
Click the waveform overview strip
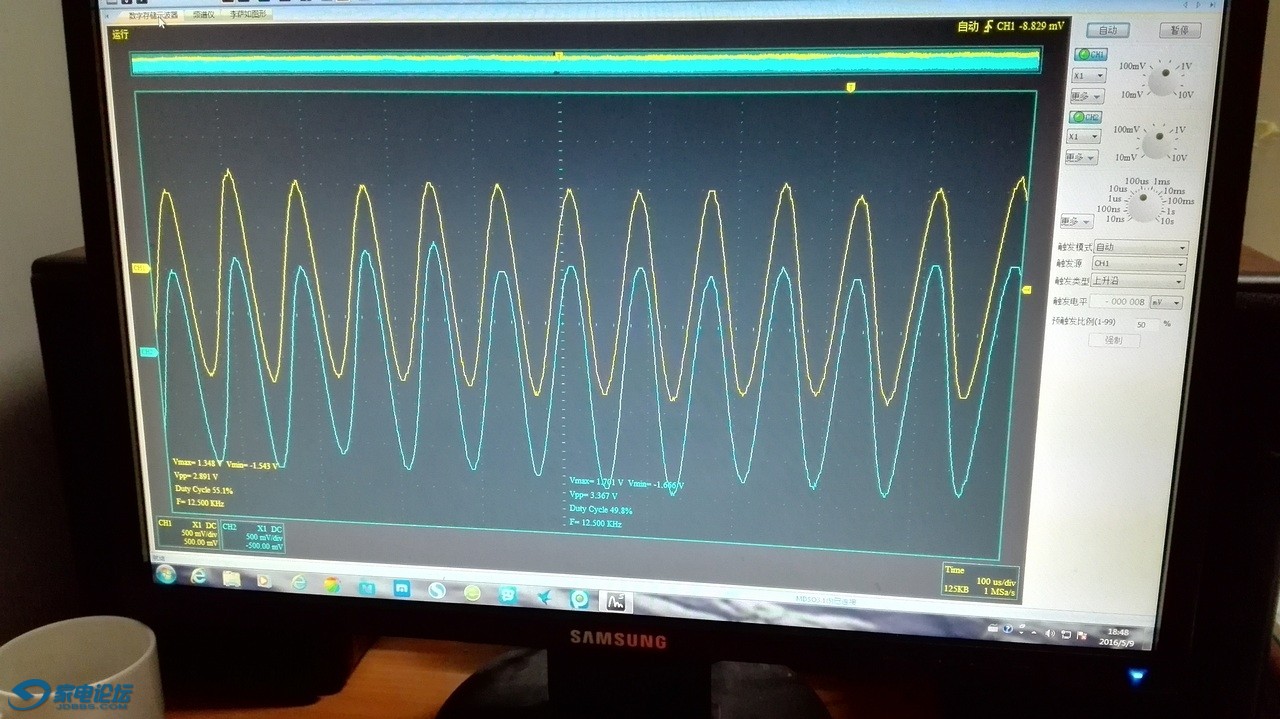586,61
